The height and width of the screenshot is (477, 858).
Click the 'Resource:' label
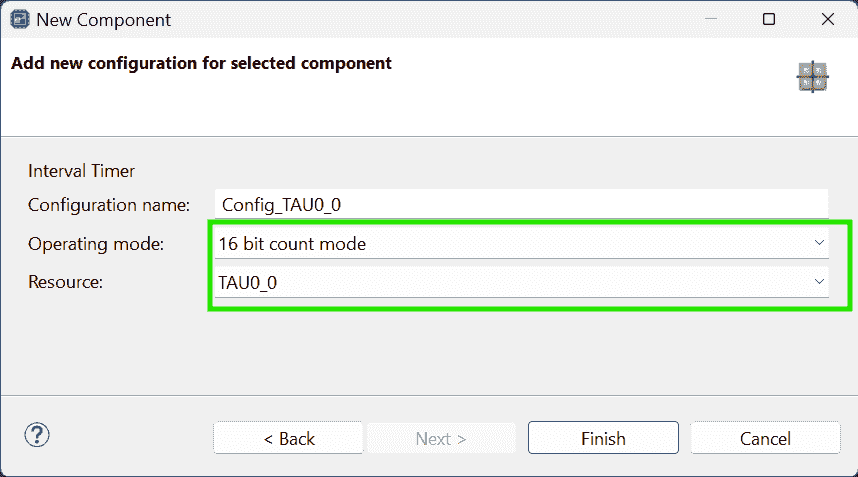[66, 282]
